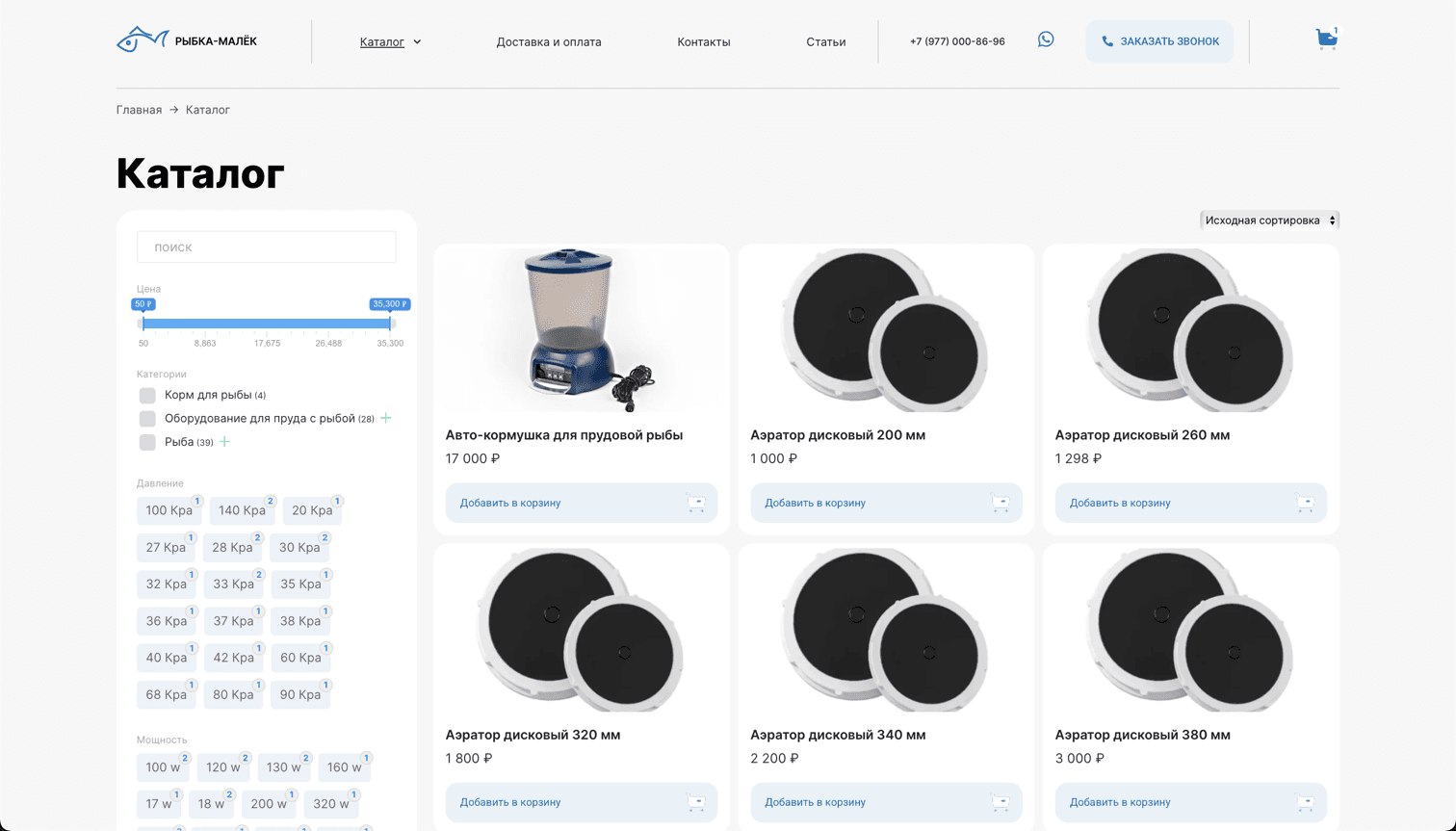Open the Контакты page

(x=704, y=41)
